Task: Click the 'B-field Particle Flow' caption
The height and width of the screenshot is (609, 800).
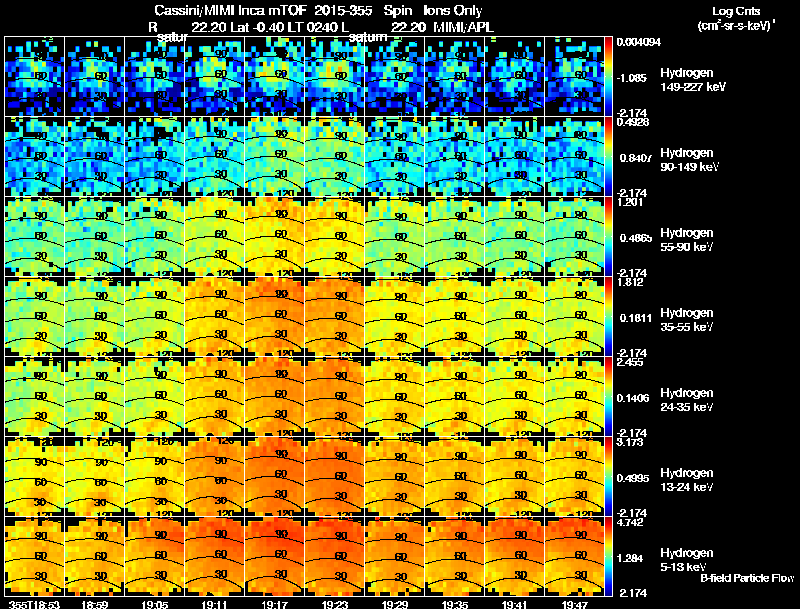Action: (x=747, y=578)
